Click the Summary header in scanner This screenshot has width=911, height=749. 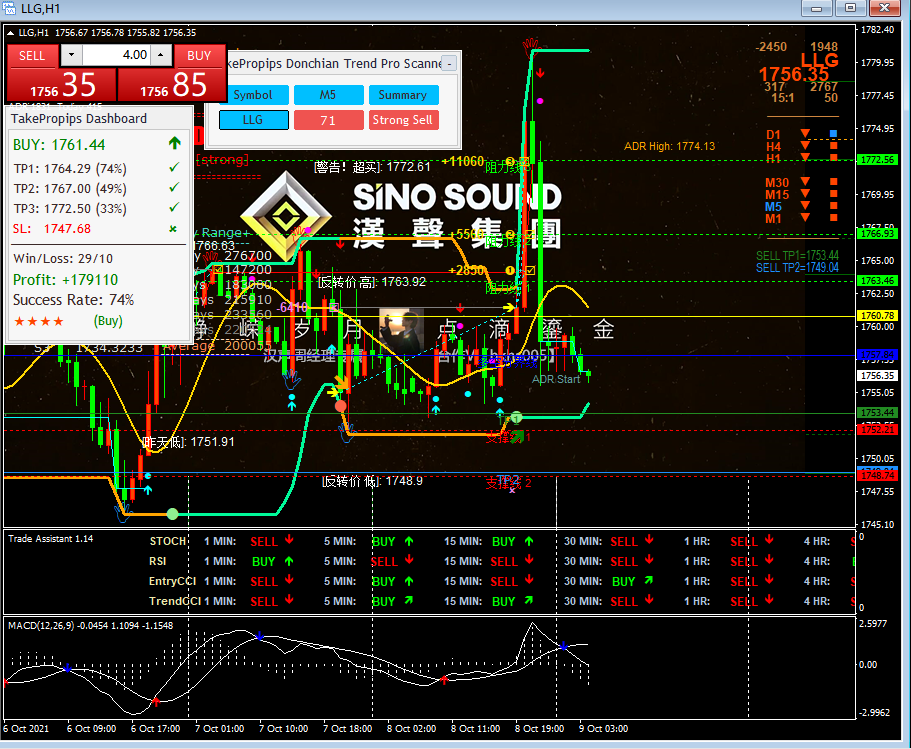[x=403, y=95]
